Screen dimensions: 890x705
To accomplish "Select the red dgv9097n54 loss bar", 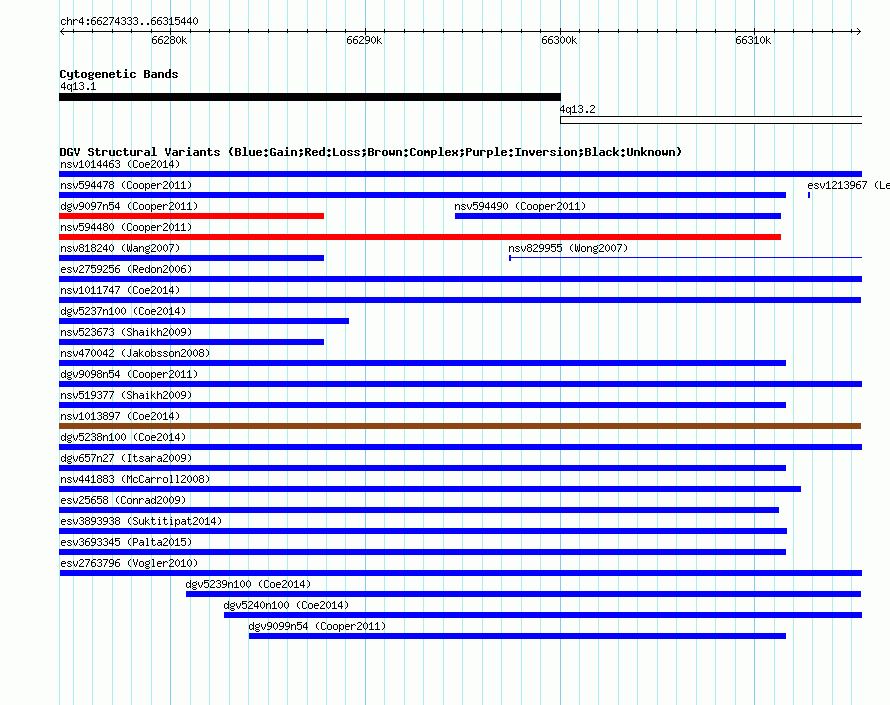I will pos(191,216).
